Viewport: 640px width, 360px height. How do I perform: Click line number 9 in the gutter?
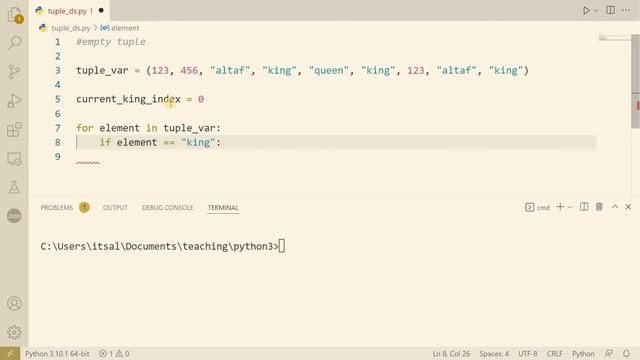[58, 157]
